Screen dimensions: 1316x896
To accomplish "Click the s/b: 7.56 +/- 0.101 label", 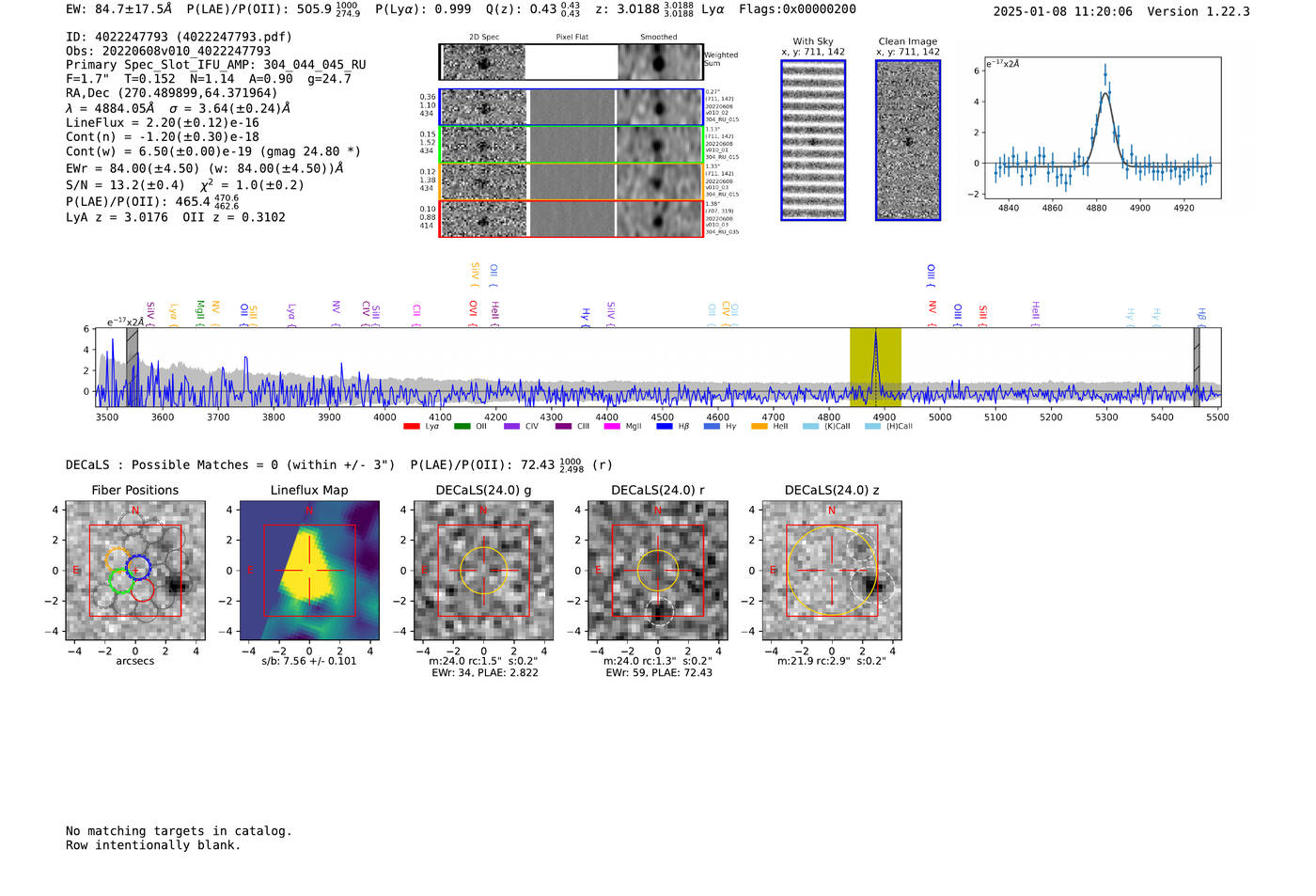I will point(309,661).
